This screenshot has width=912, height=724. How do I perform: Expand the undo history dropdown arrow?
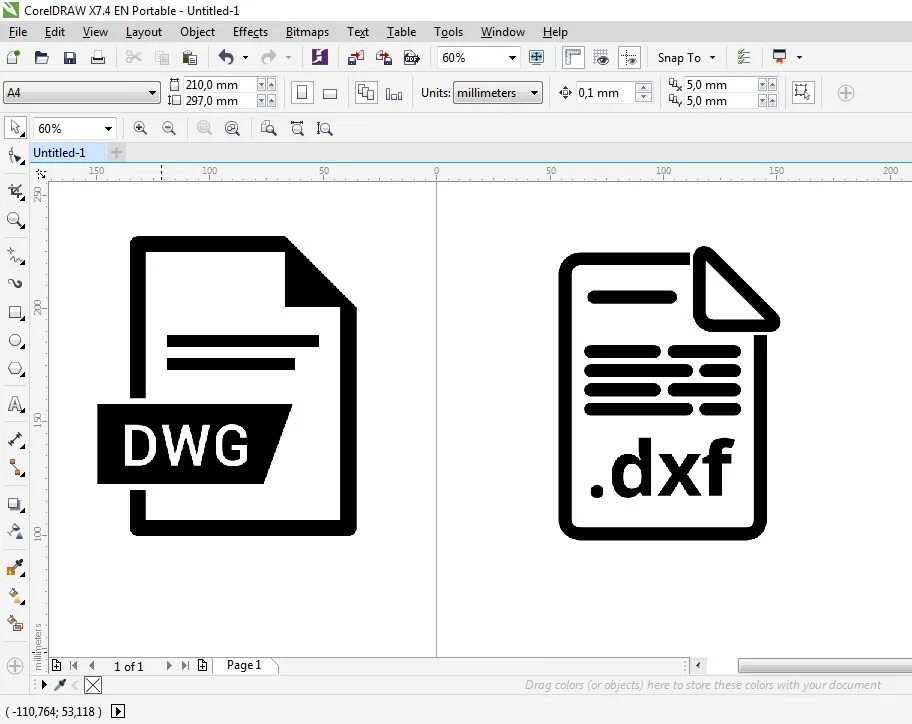pos(245,58)
